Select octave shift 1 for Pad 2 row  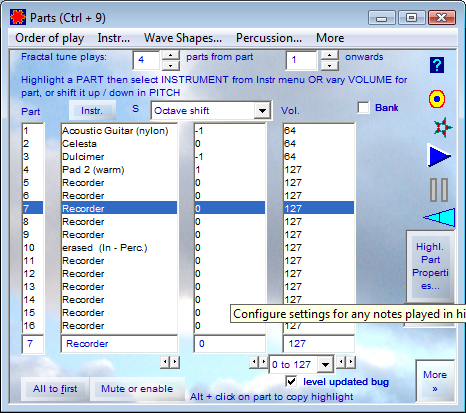coord(230,170)
